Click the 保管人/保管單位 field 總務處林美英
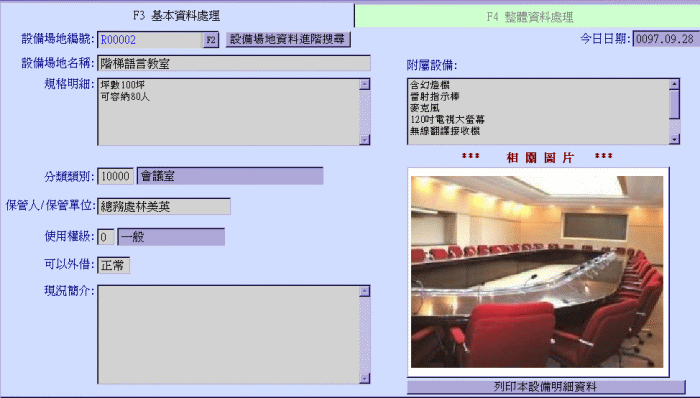This screenshot has height=398, width=700. tap(164, 207)
